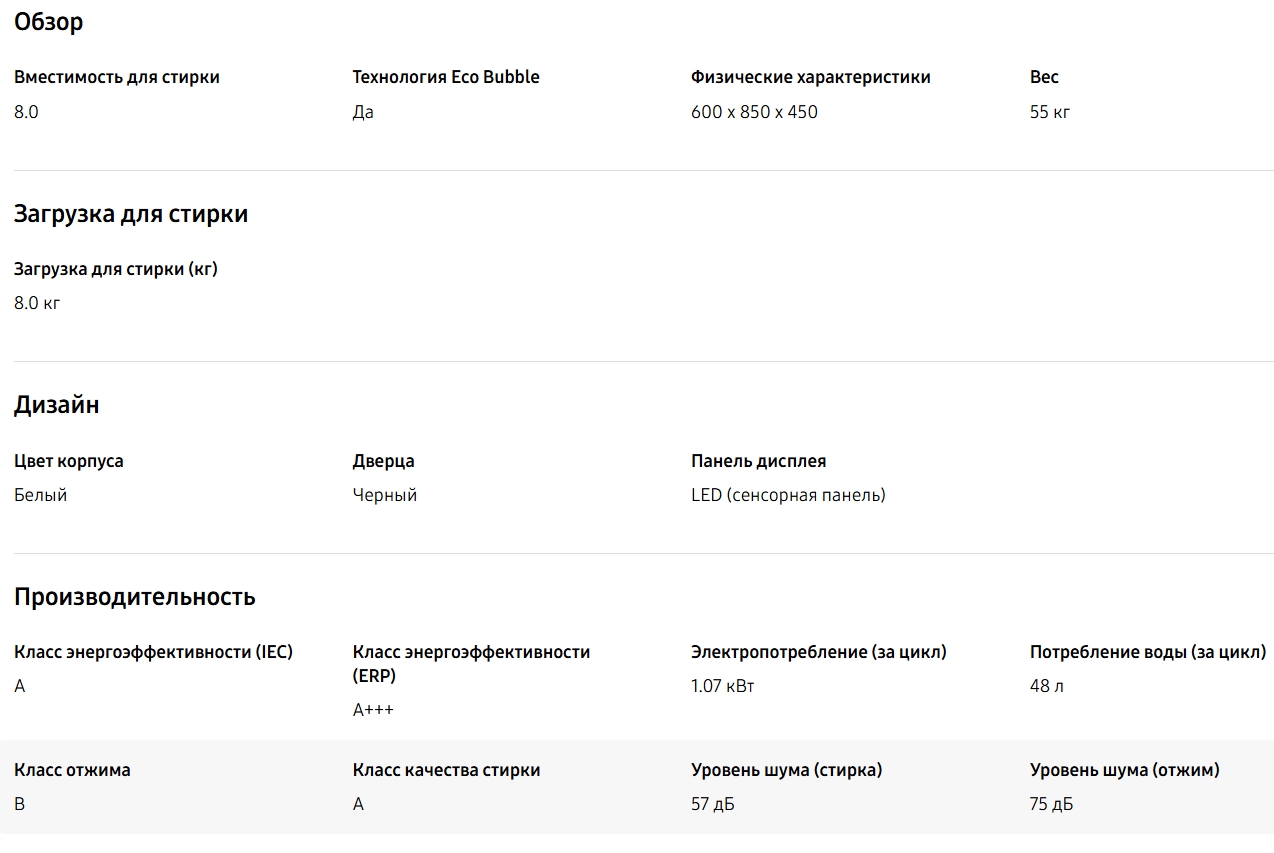Select the "Технология Eco Bubble" label

[446, 77]
